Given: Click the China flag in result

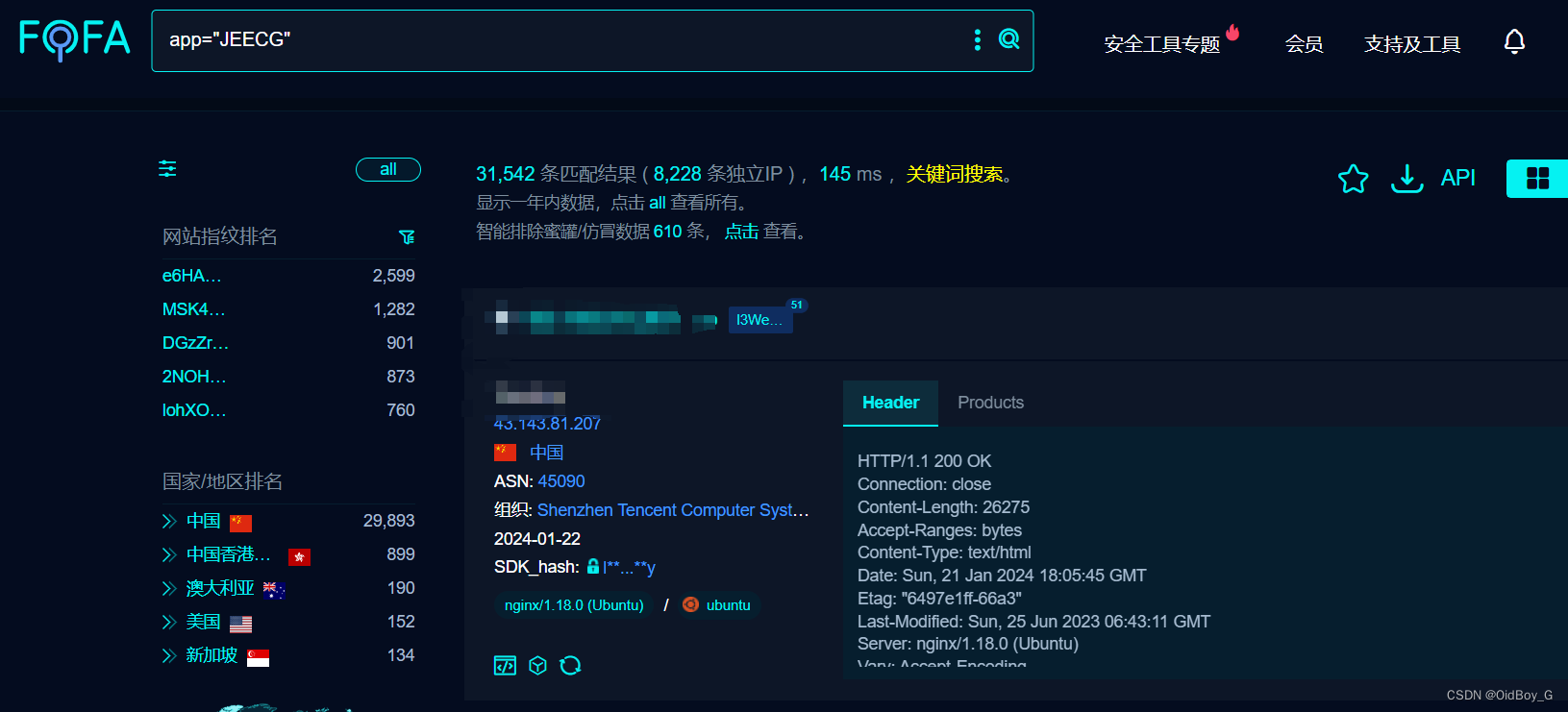Looking at the screenshot, I should [x=505, y=452].
